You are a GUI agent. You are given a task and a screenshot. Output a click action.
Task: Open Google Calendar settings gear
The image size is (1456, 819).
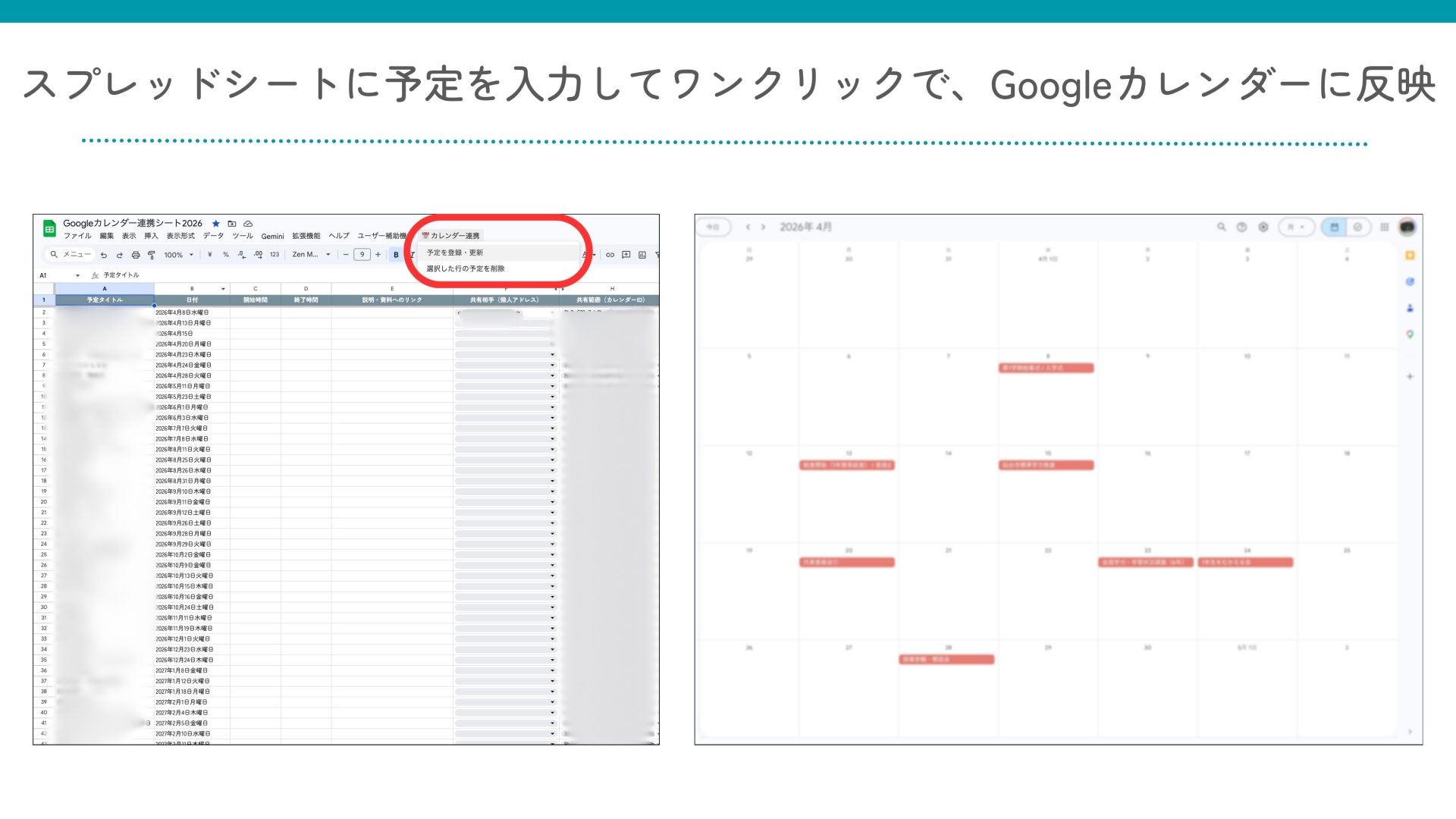click(1263, 227)
